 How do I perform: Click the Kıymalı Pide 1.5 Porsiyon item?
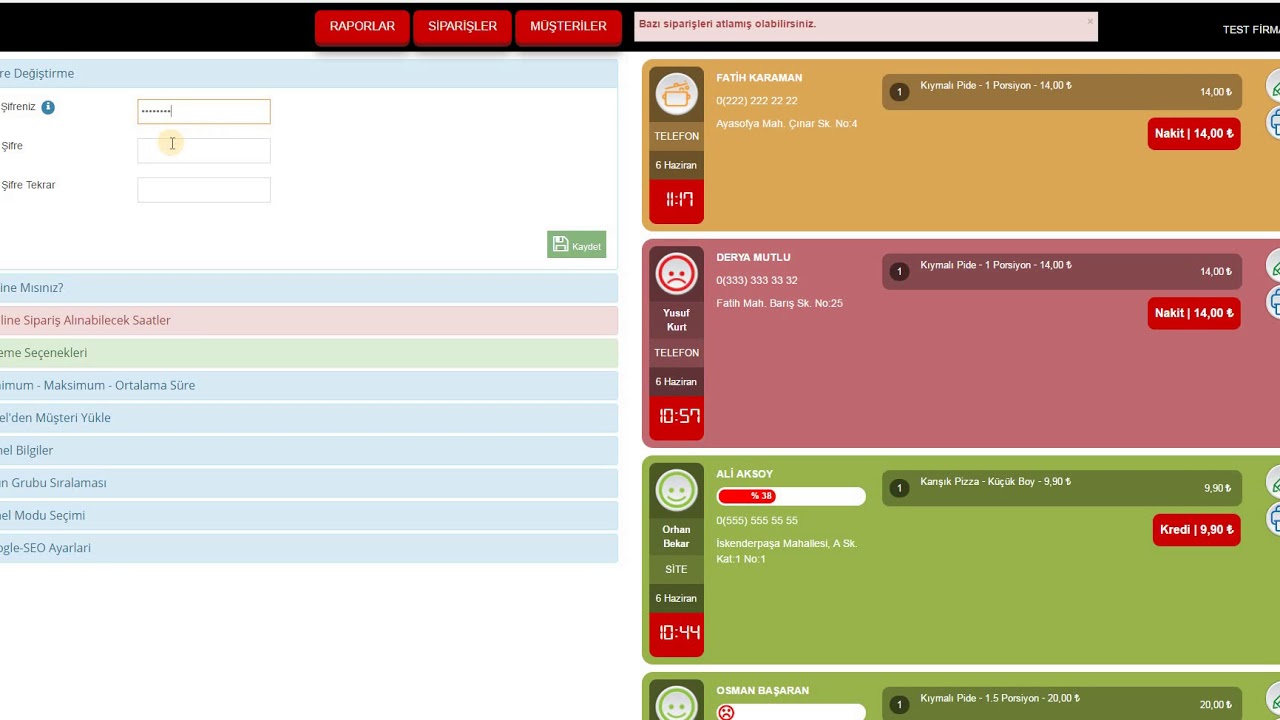click(x=1062, y=704)
